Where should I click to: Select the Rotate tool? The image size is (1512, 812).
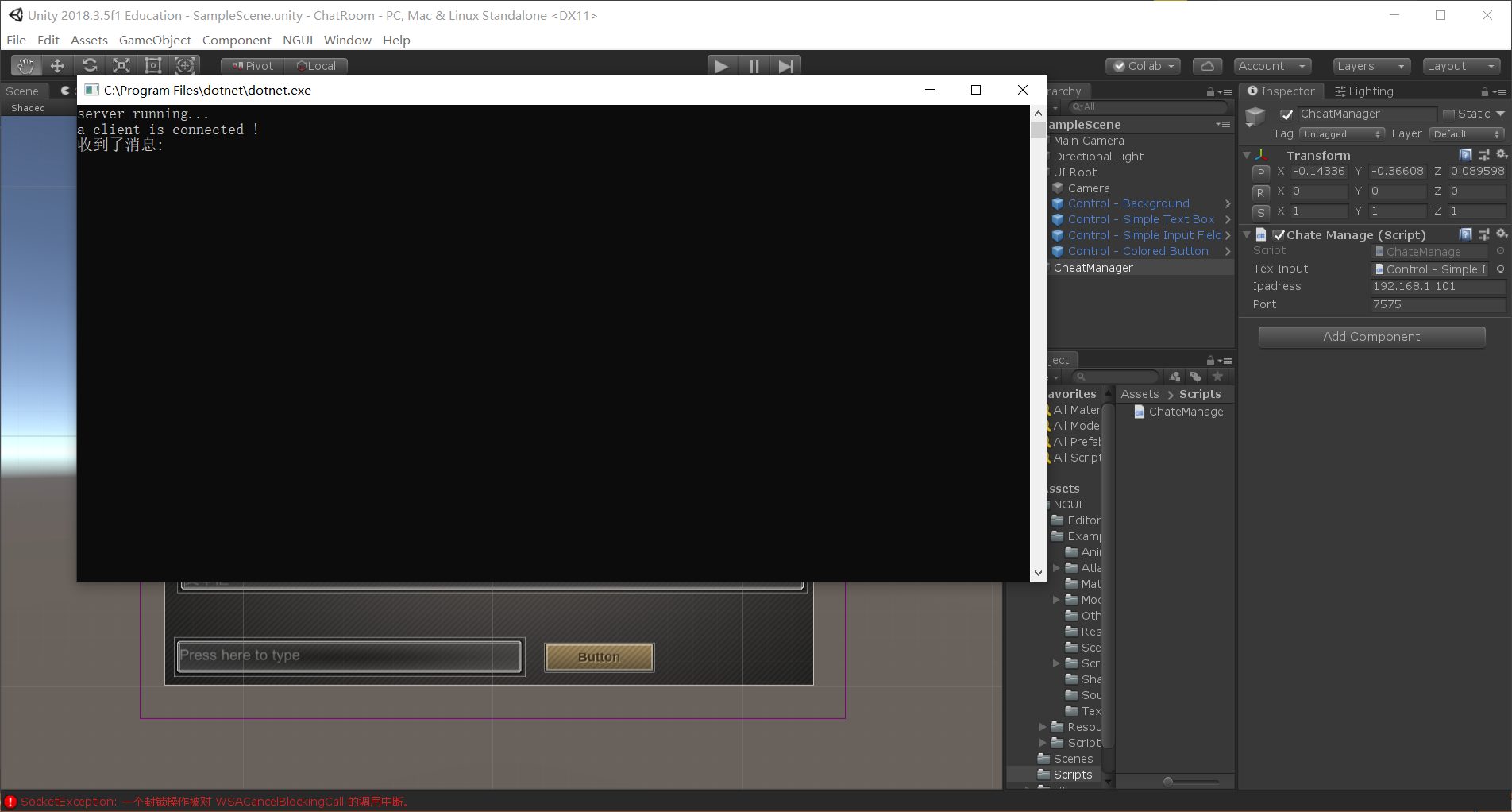[90, 66]
